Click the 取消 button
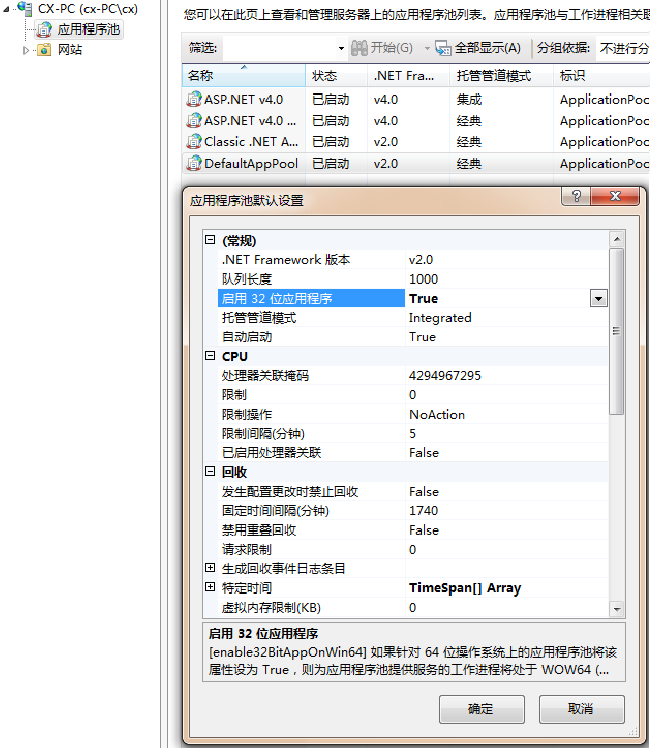This screenshot has width=650, height=748. coord(582,709)
